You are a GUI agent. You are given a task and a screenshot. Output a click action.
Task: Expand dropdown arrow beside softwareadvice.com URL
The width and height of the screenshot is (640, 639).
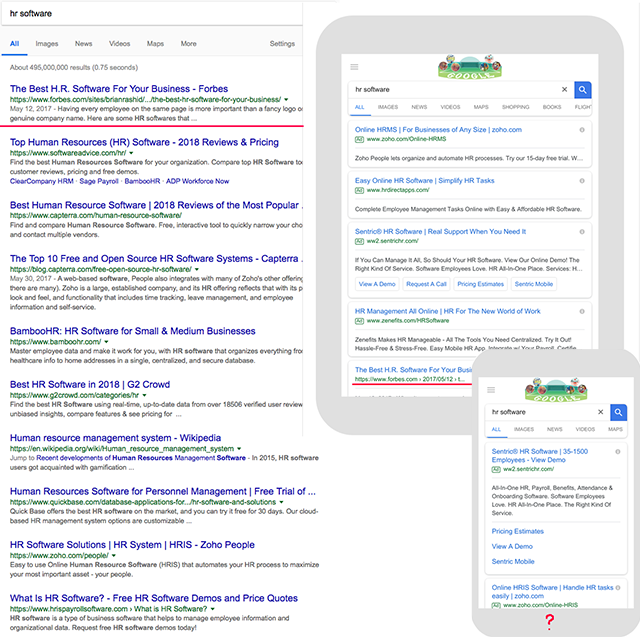[x=131, y=153]
